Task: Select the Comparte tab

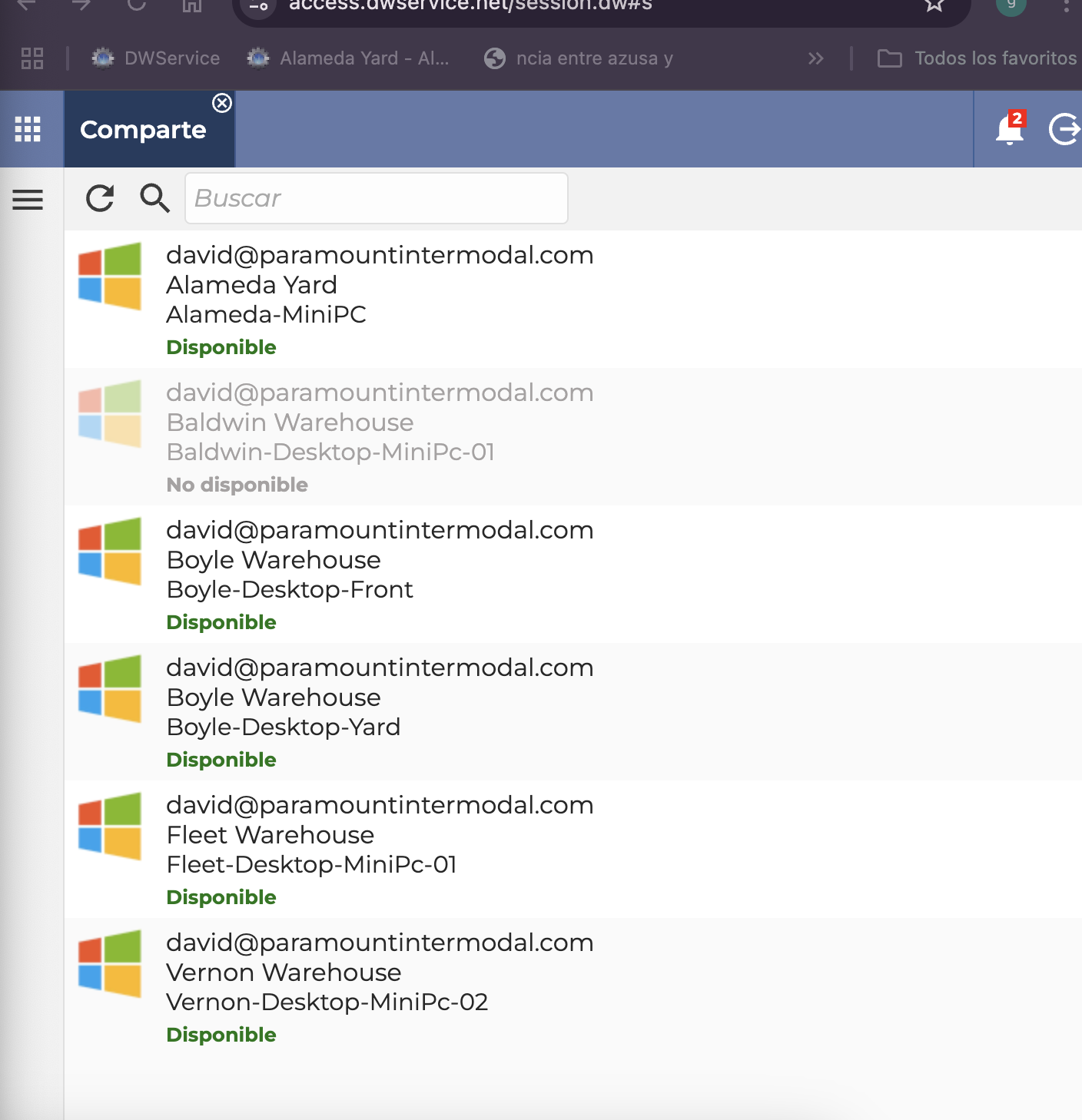Action: click(x=143, y=130)
